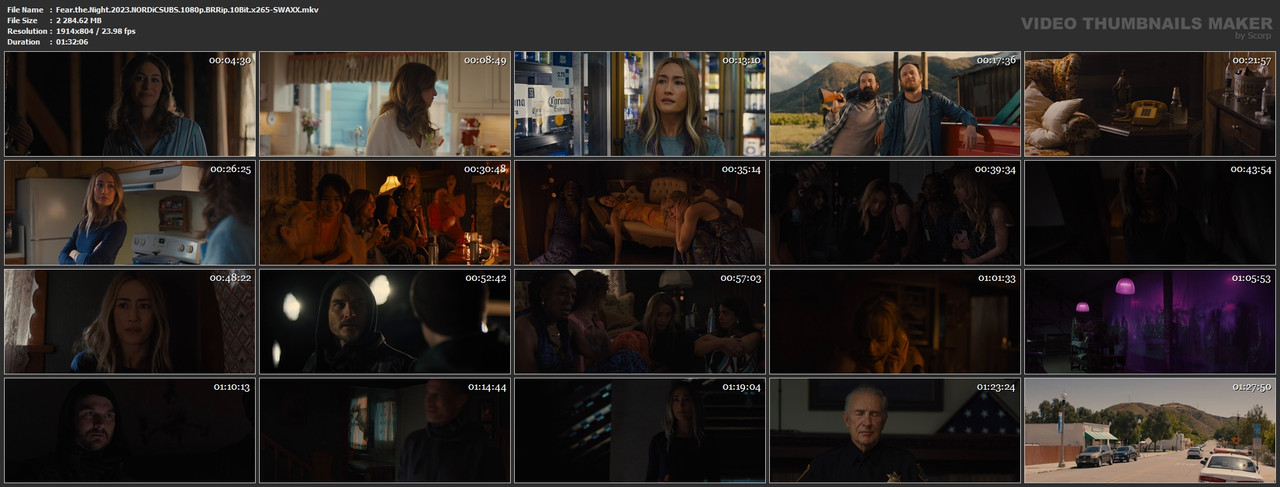Screen dimensions: 1280x487
Task: Click the thumbnail stamped 00:39:34
Action: (x=894, y=212)
